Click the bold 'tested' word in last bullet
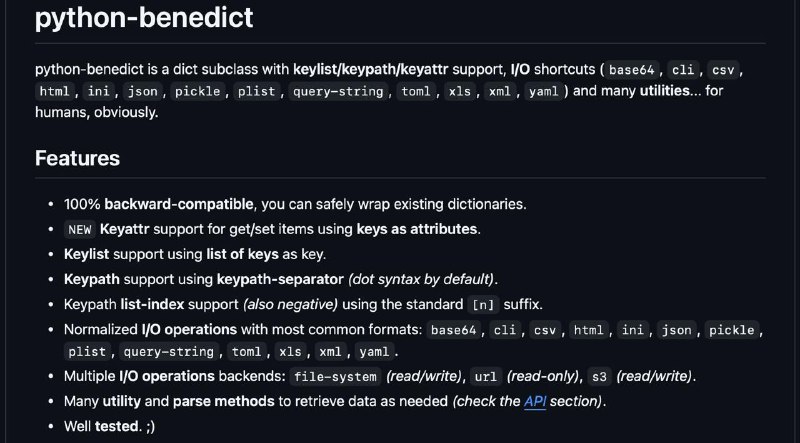800x443 pixels. point(117,426)
